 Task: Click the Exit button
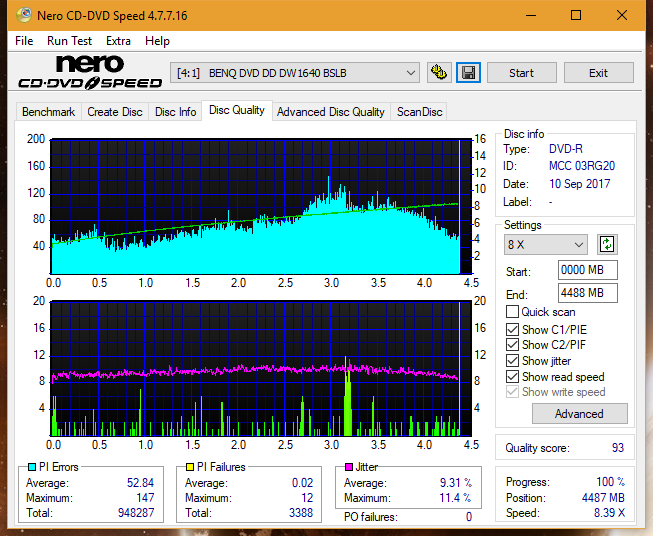[598, 73]
